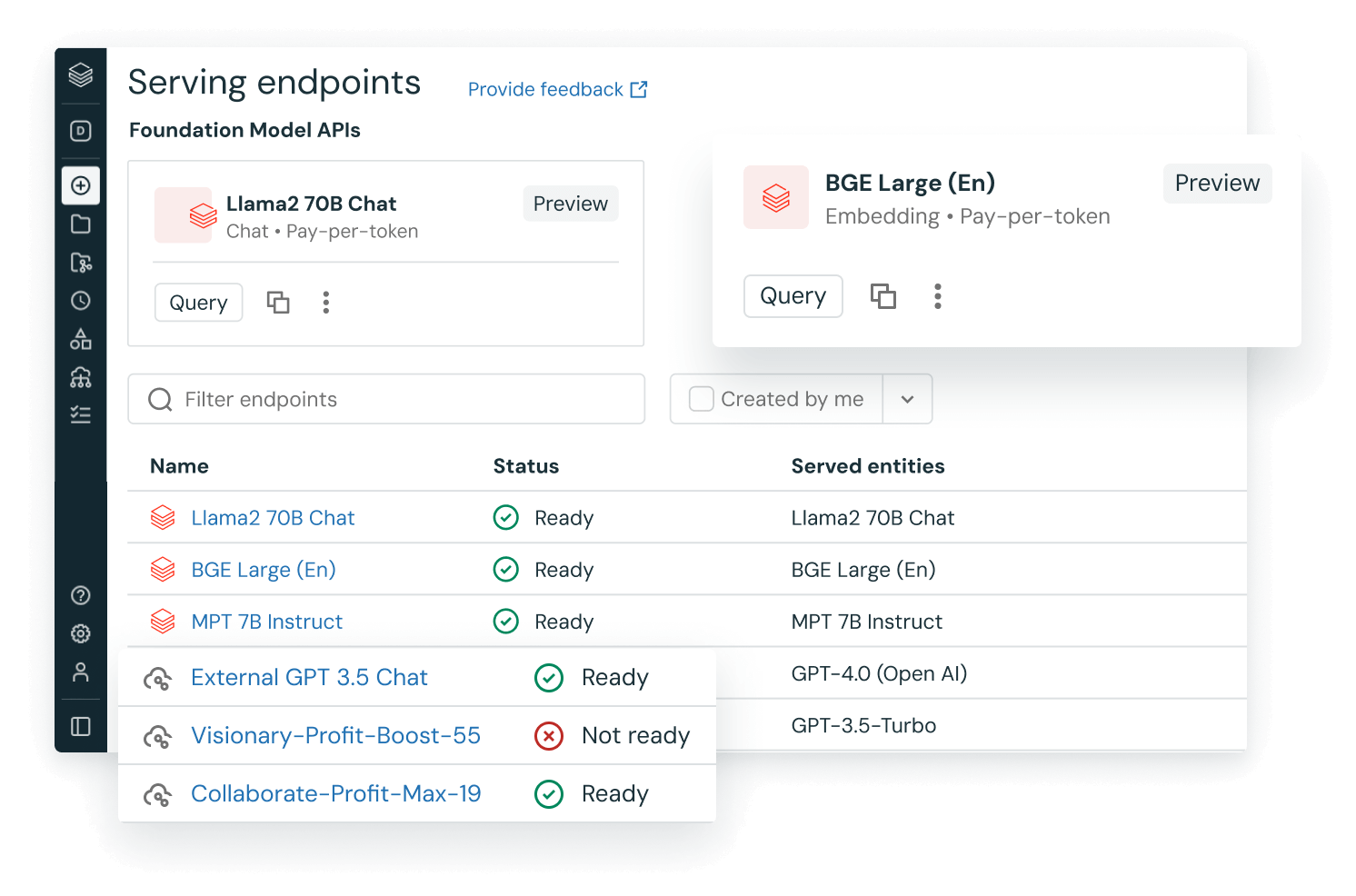This screenshot has width=1356, height=896.
Task: Open the Provide feedback link
Action: pyautogui.click(x=557, y=89)
